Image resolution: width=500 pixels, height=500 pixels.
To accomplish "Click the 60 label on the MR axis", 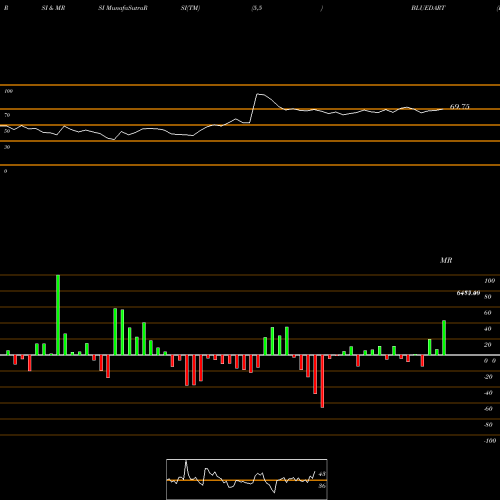I will (x=488, y=313).
